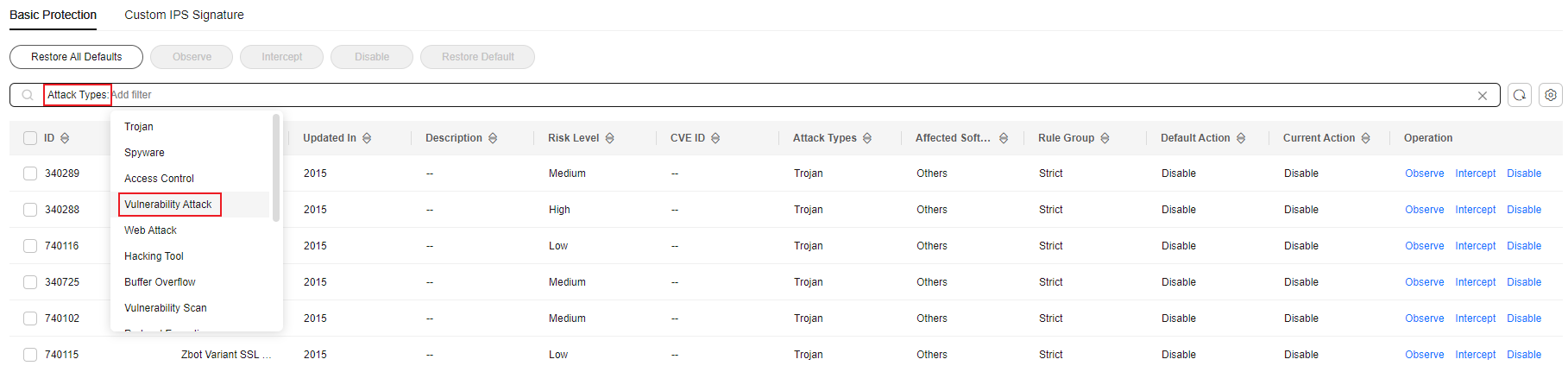1568x372 pixels.
Task: Sort by Updated In column icon
Action: click(367, 138)
